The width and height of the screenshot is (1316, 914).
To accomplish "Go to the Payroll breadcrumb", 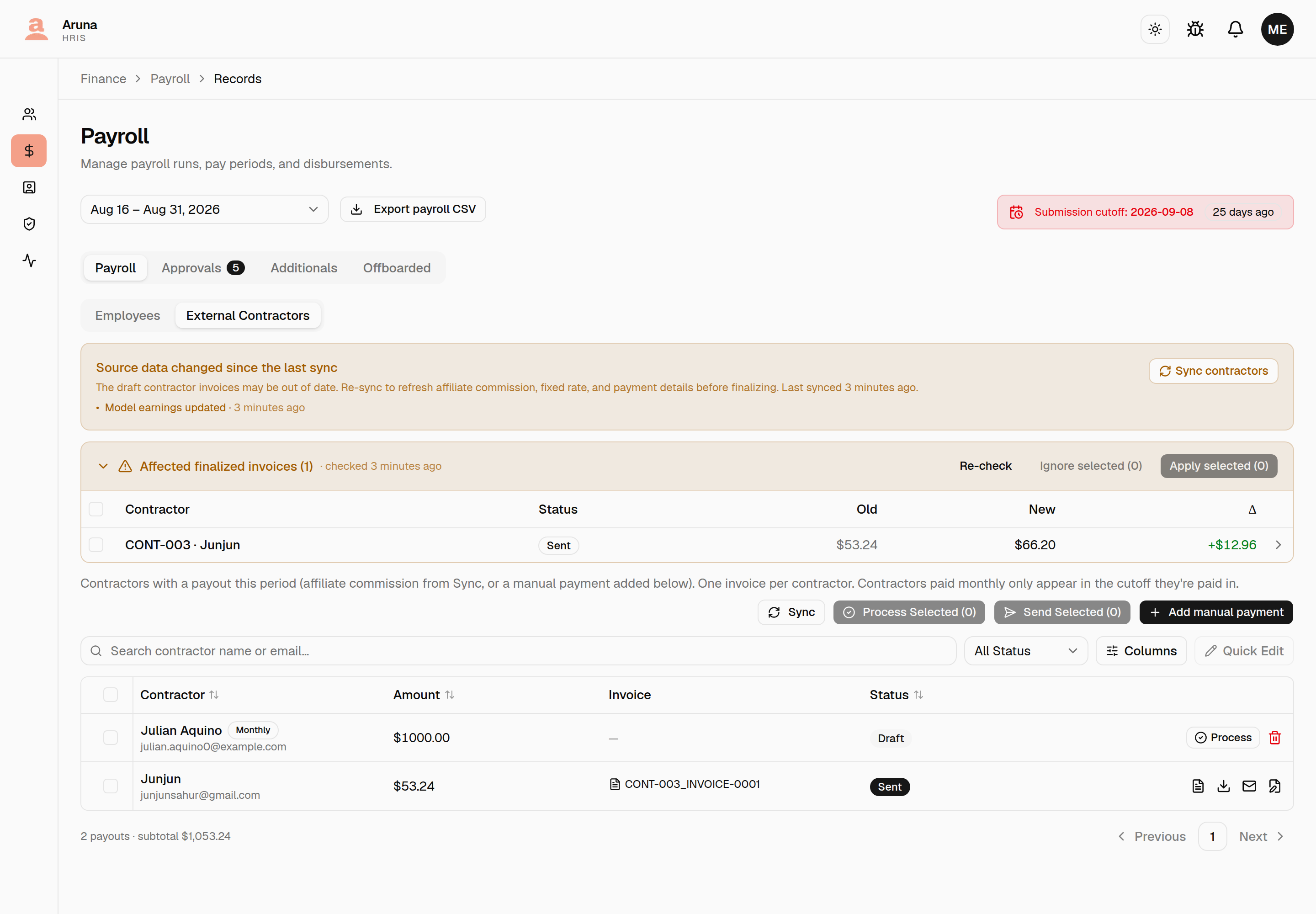I will coord(170,79).
